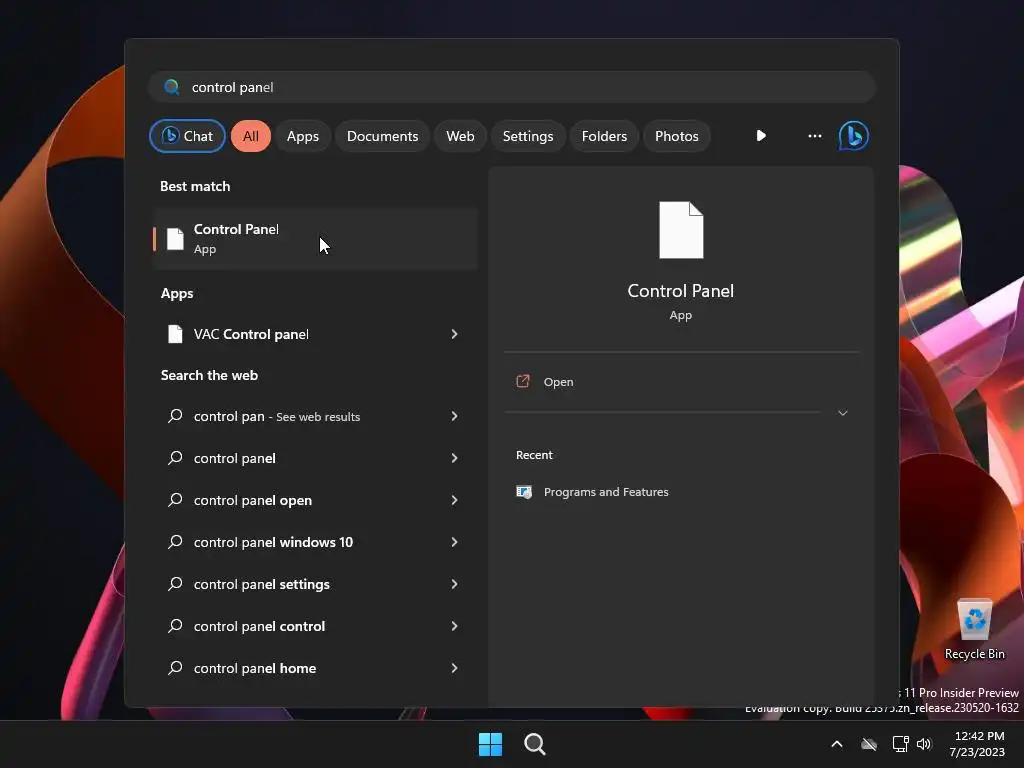Select the All filter tab
This screenshot has width=1024, height=768.
click(x=251, y=136)
